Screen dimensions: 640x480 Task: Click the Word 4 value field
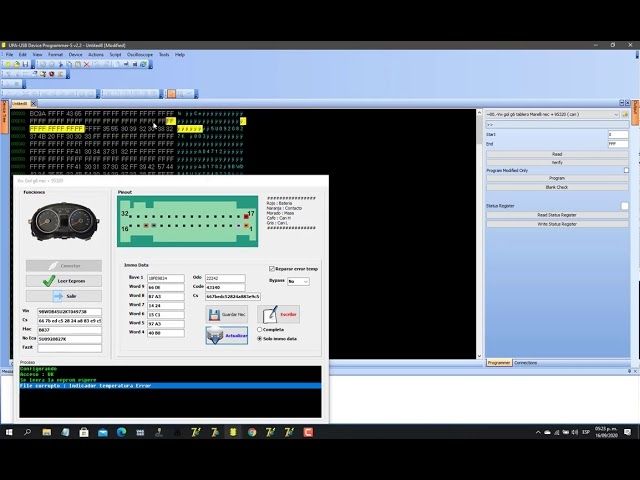166,333
